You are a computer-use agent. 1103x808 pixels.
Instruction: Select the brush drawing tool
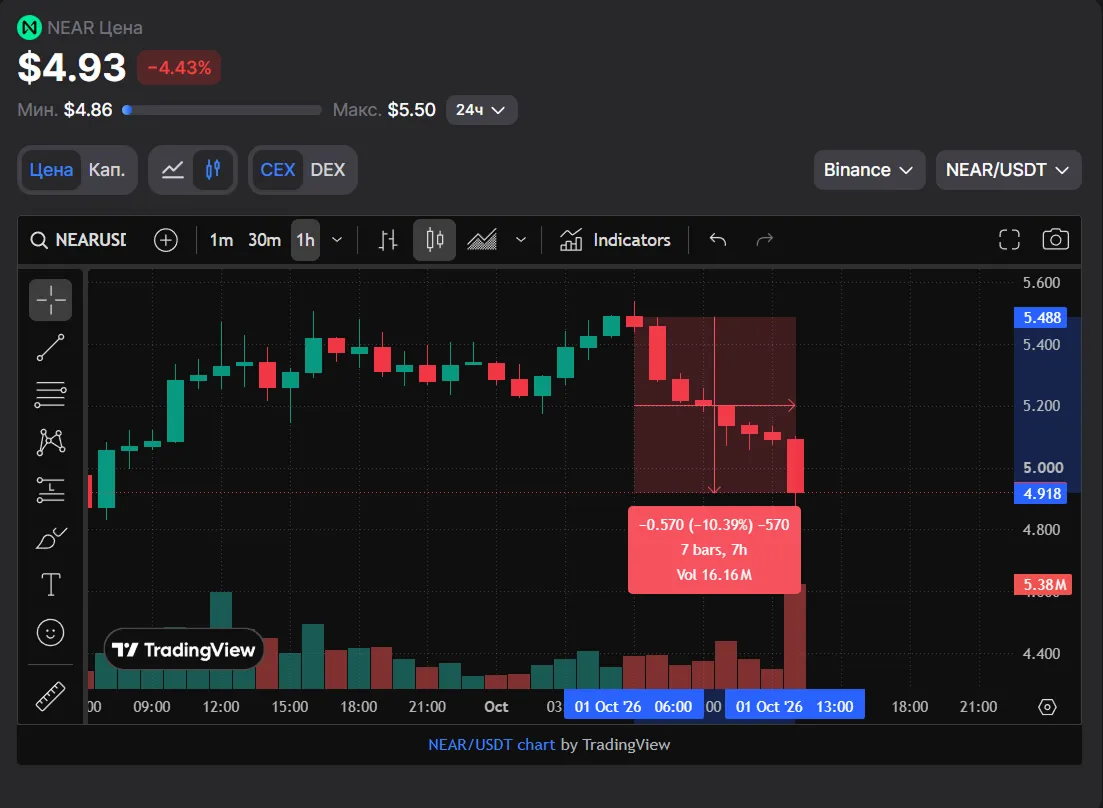point(51,538)
